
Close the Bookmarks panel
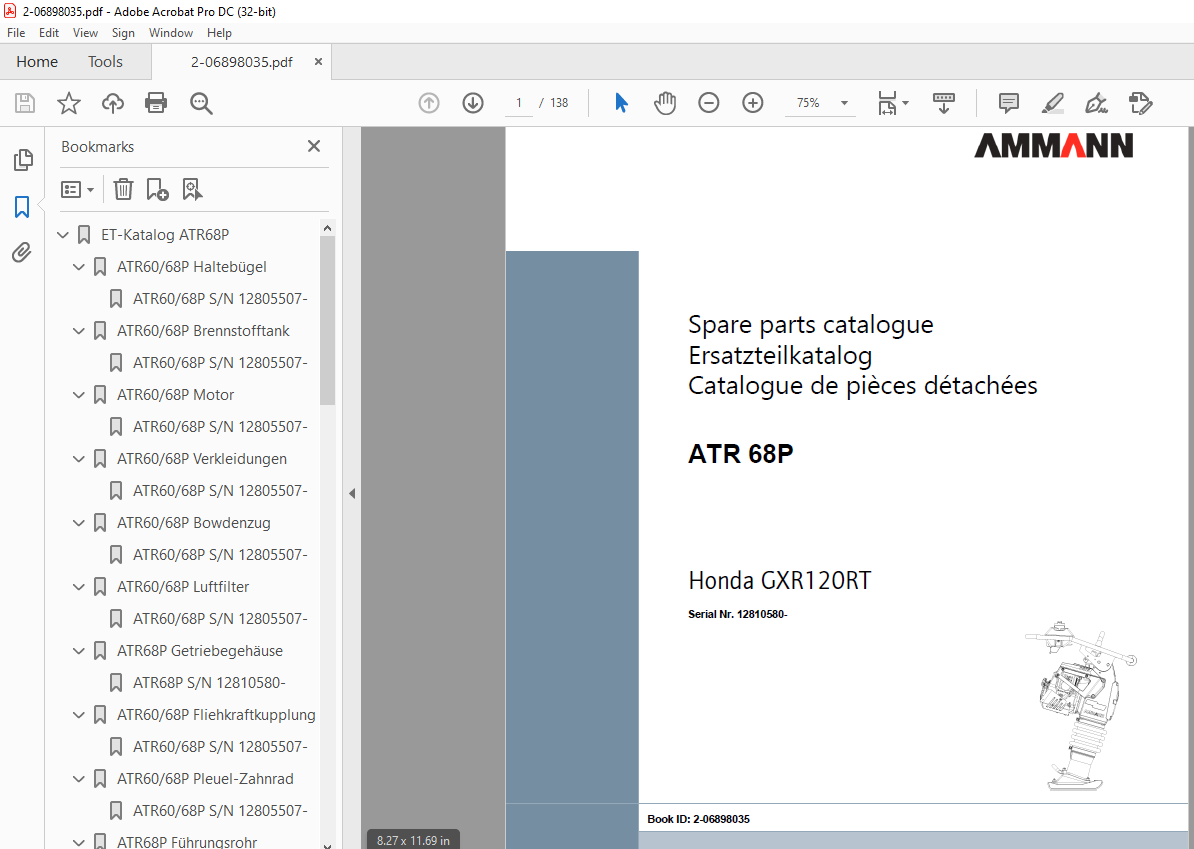tap(314, 146)
